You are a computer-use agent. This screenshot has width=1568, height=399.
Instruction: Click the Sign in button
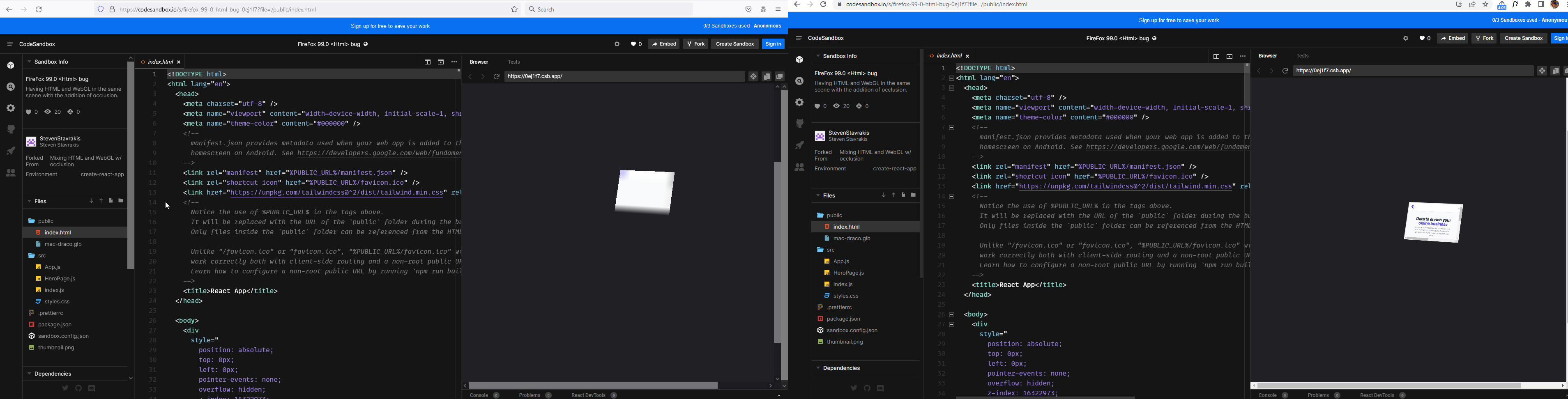(773, 44)
